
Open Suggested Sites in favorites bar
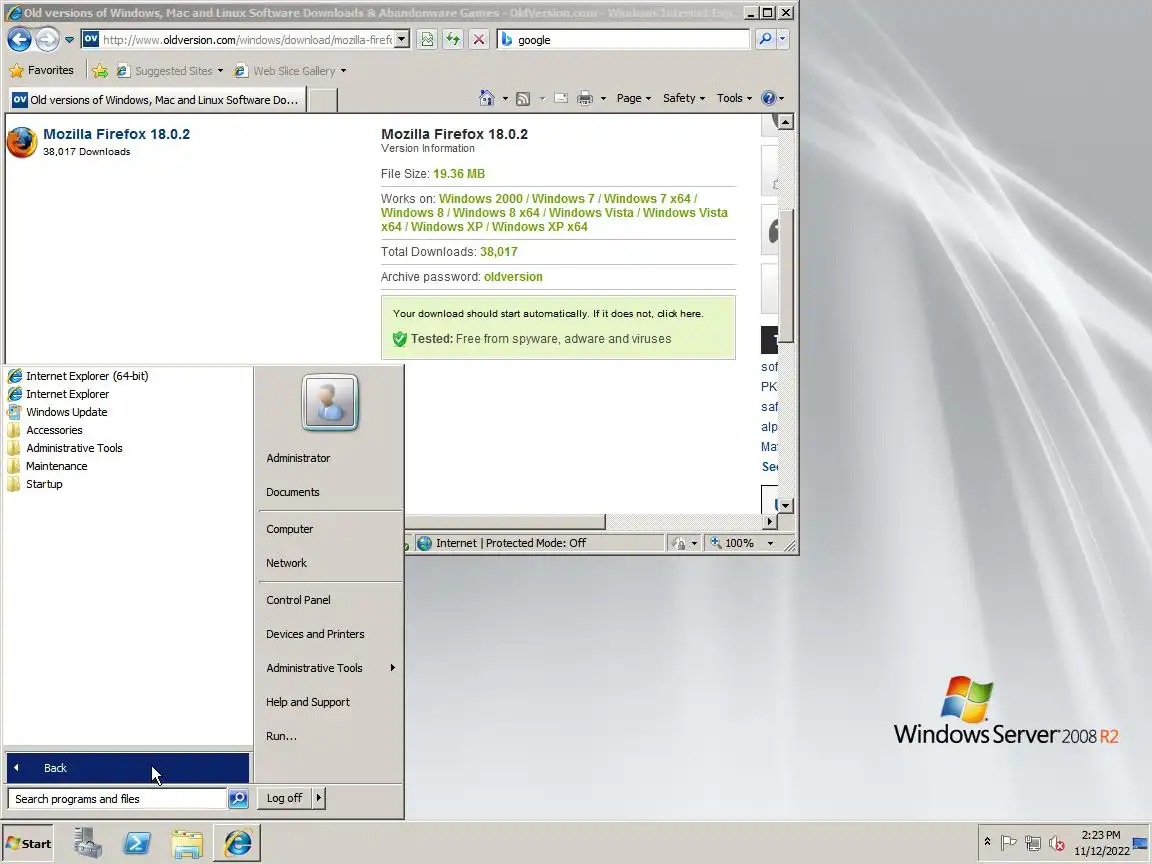(x=169, y=71)
